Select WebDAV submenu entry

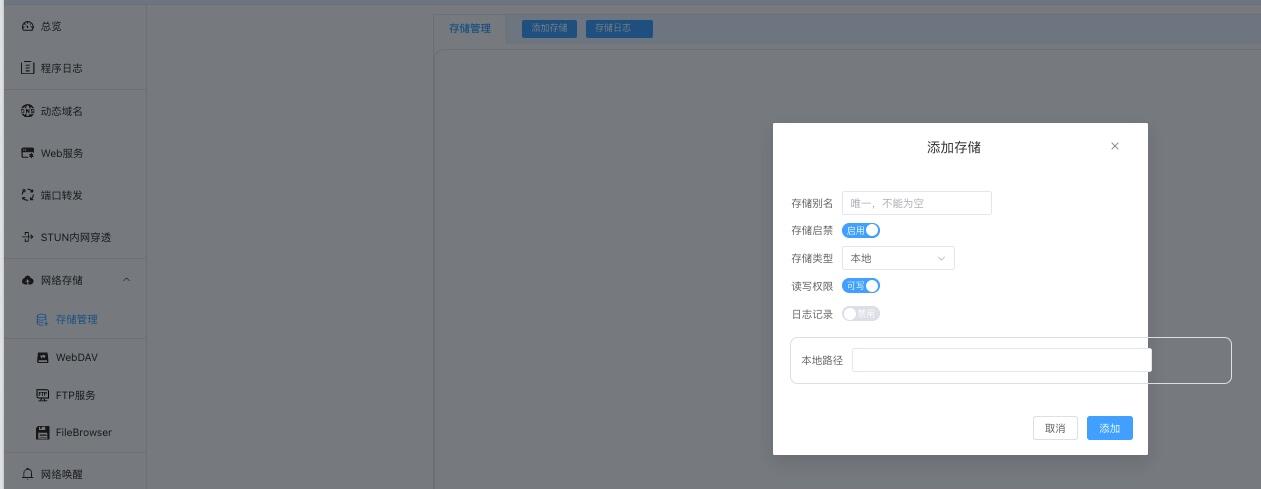point(73,357)
